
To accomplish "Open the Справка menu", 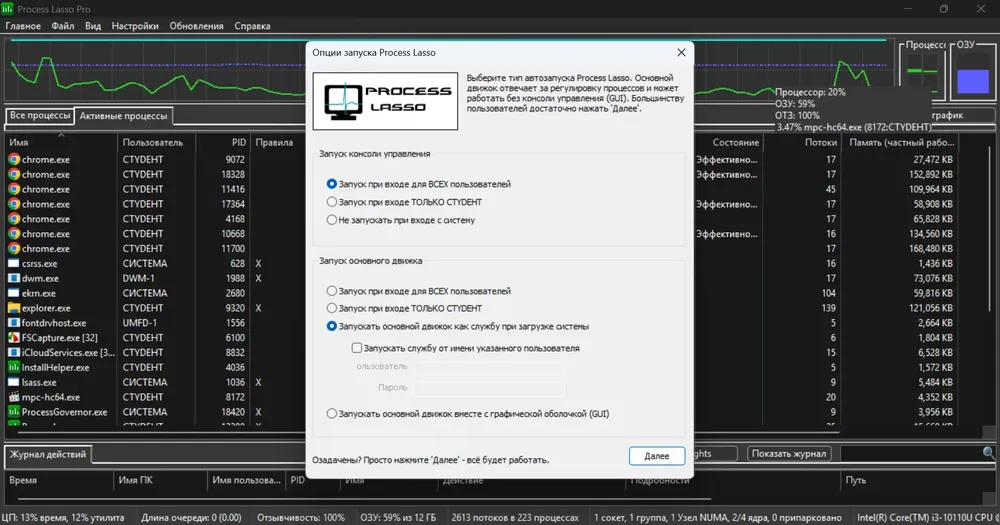I will (253, 26).
